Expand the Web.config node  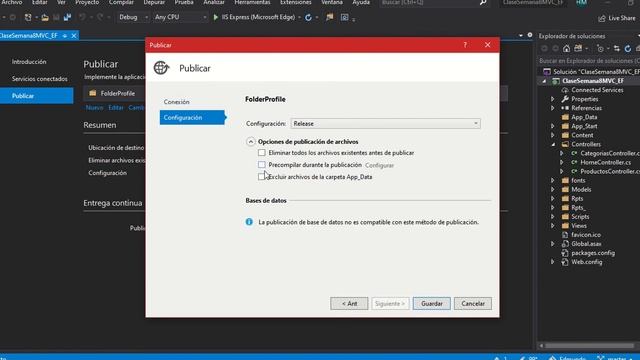(553, 262)
